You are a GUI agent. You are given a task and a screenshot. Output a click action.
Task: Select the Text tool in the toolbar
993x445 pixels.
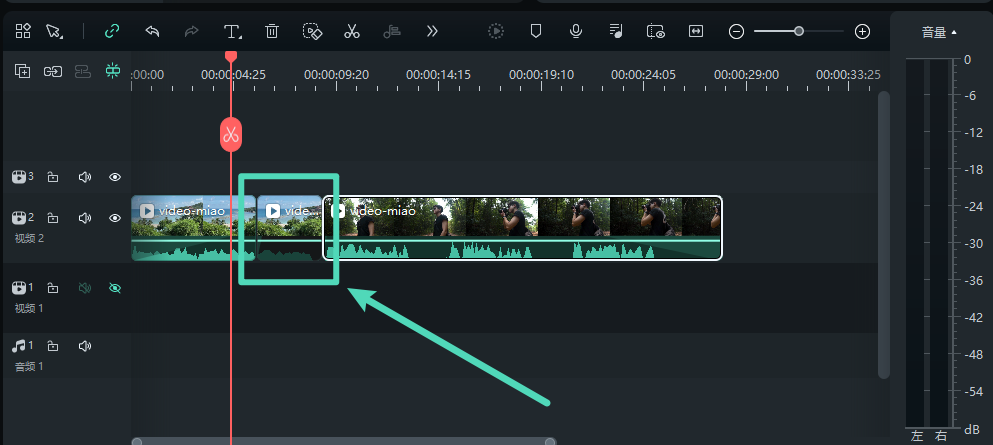point(232,31)
